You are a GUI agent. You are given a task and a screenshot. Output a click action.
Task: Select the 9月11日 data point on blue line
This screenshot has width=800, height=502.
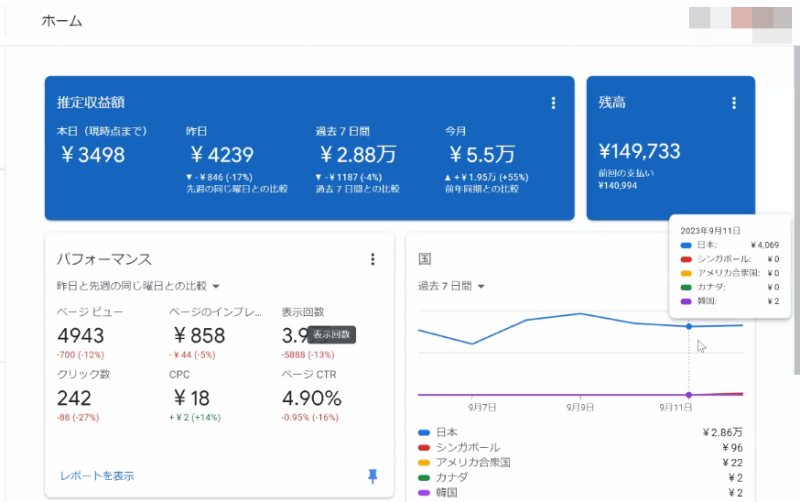689,326
